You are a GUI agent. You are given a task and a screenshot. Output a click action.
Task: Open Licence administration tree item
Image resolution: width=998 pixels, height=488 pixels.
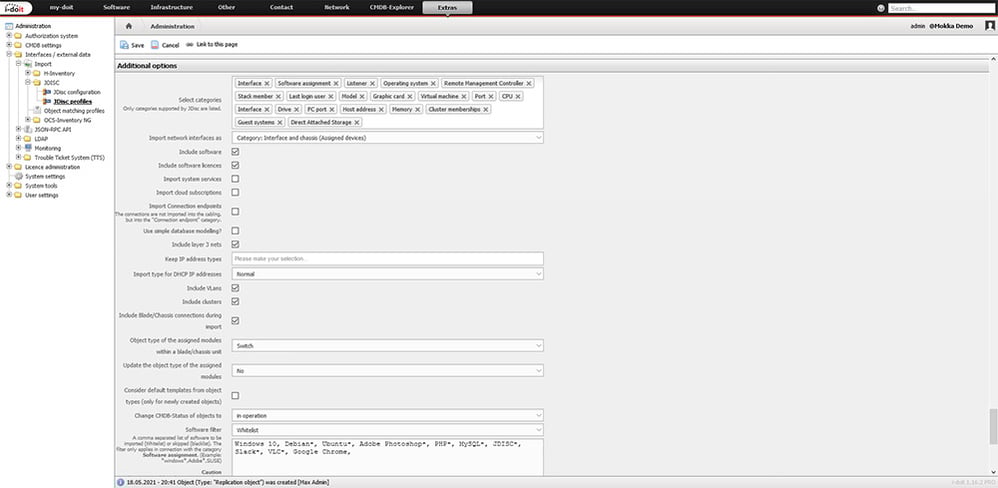click(x=52, y=167)
